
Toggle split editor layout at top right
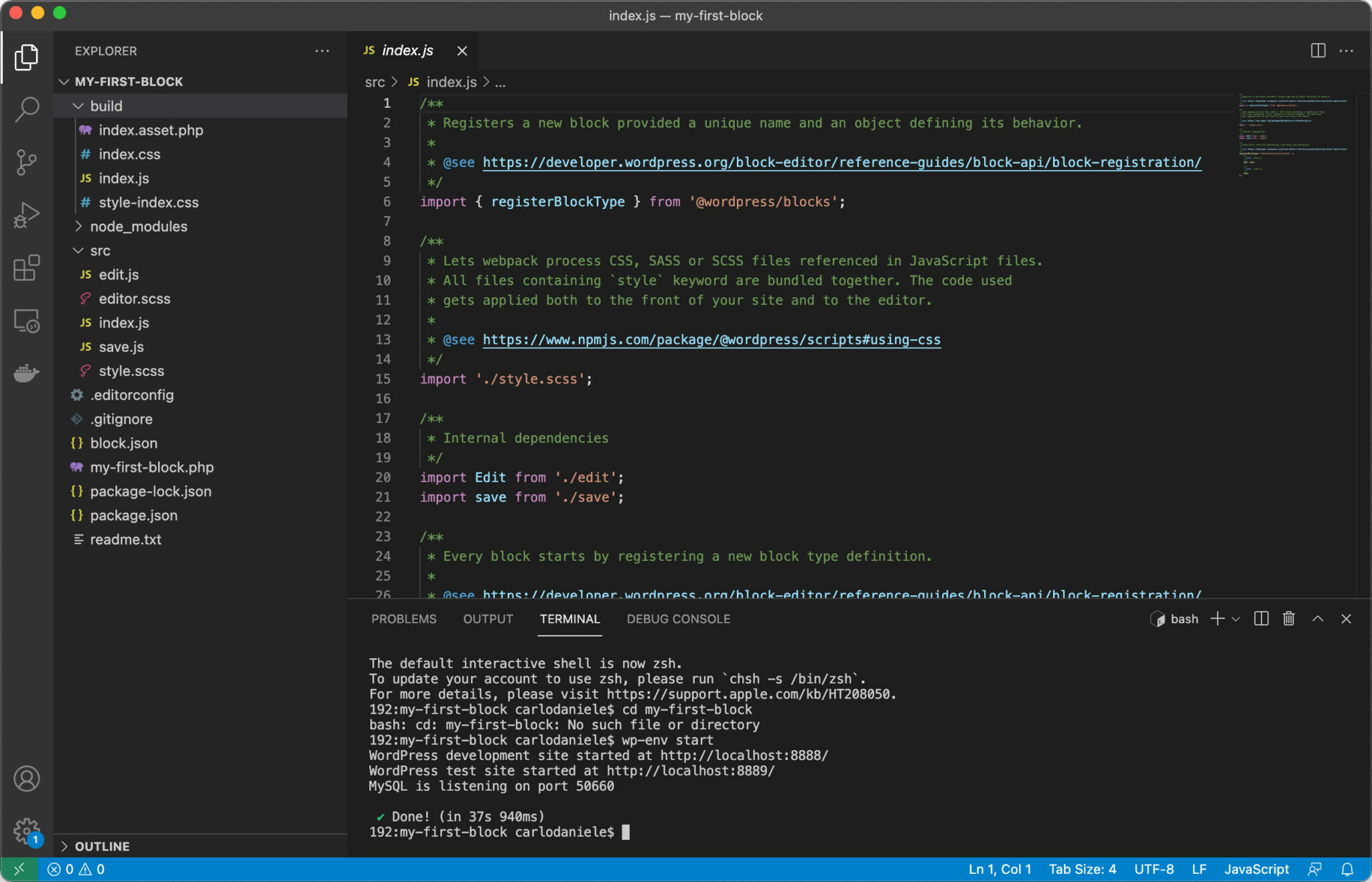[1317, 50]
